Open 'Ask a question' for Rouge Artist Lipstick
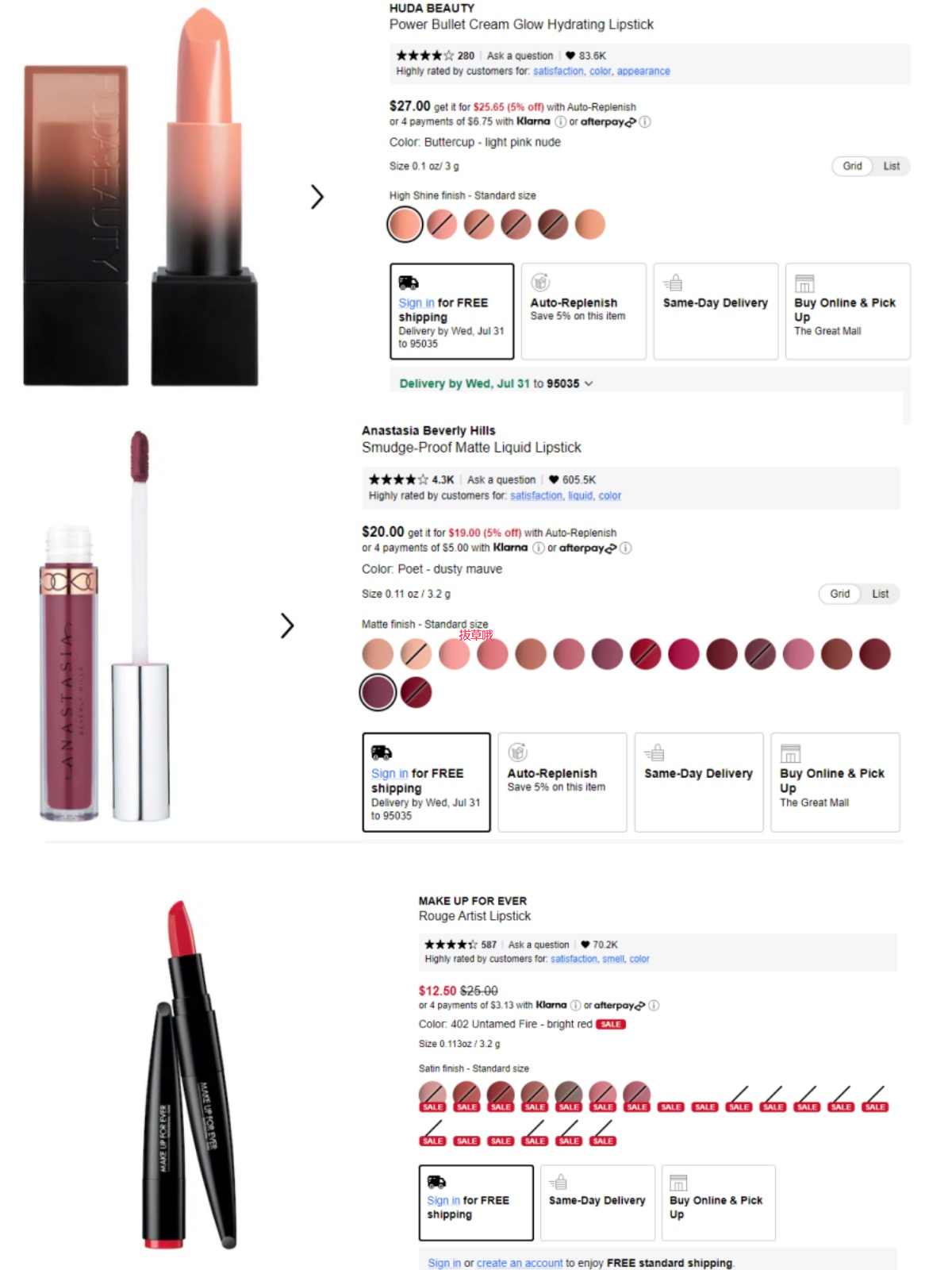 [539, 945]
